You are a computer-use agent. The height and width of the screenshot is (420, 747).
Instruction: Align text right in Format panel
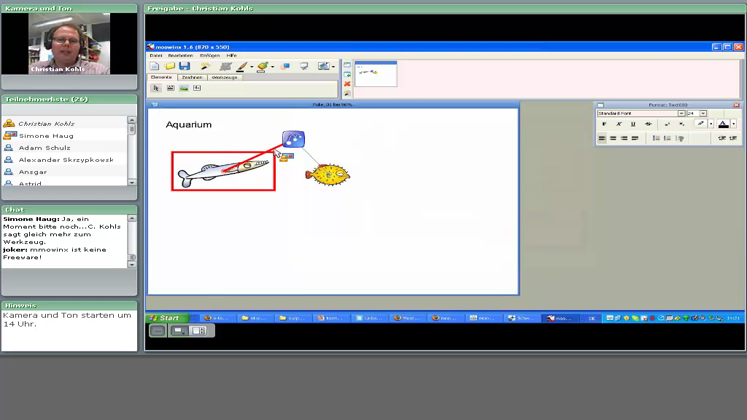click(624, 138)
